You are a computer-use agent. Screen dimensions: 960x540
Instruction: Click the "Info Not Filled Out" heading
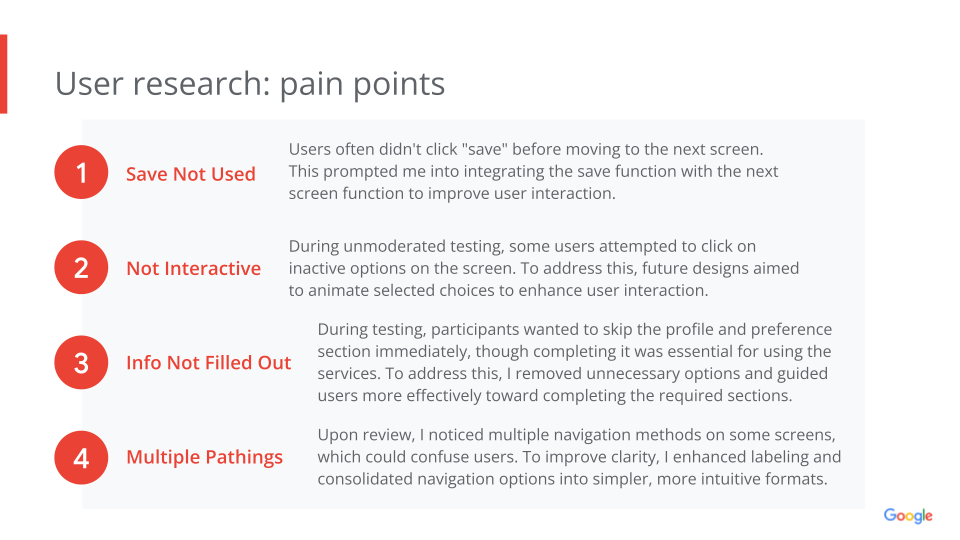point(208,362)
